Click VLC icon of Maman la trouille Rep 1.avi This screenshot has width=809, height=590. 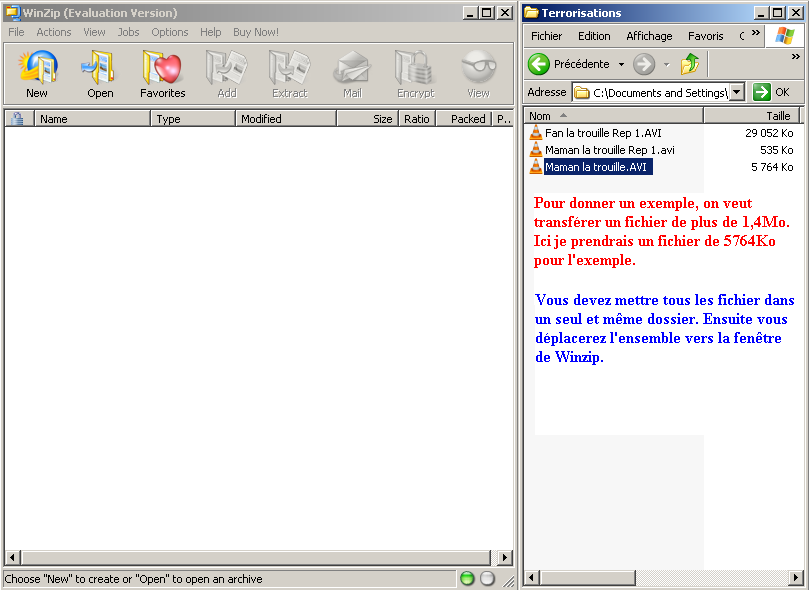pyautogui.click(x=536, y=150)
